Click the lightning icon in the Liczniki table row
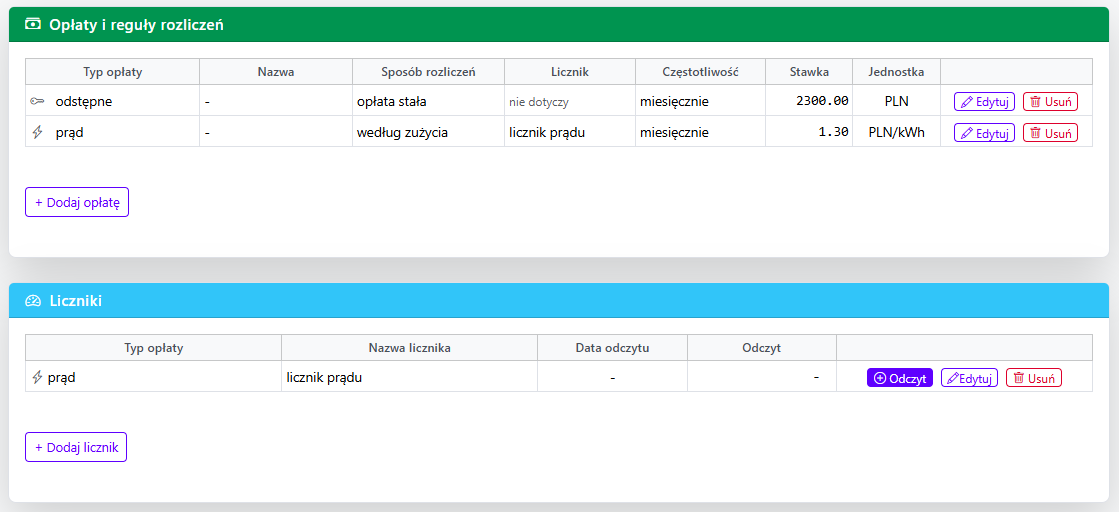The width and height of the screenshot is (1119, 512). 38,377
